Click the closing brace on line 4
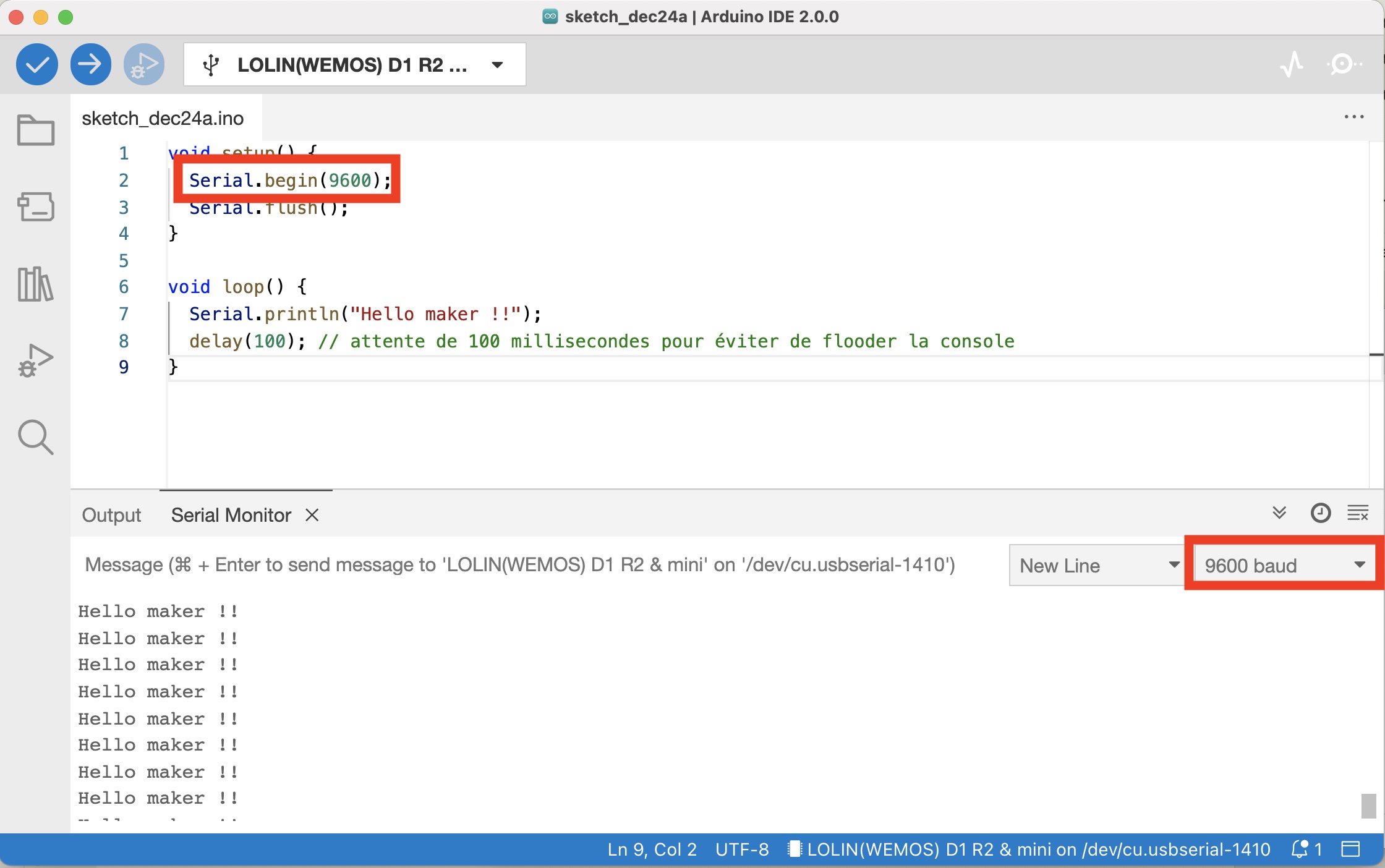This screenshot has height=868, width=1385. [173, 233]
